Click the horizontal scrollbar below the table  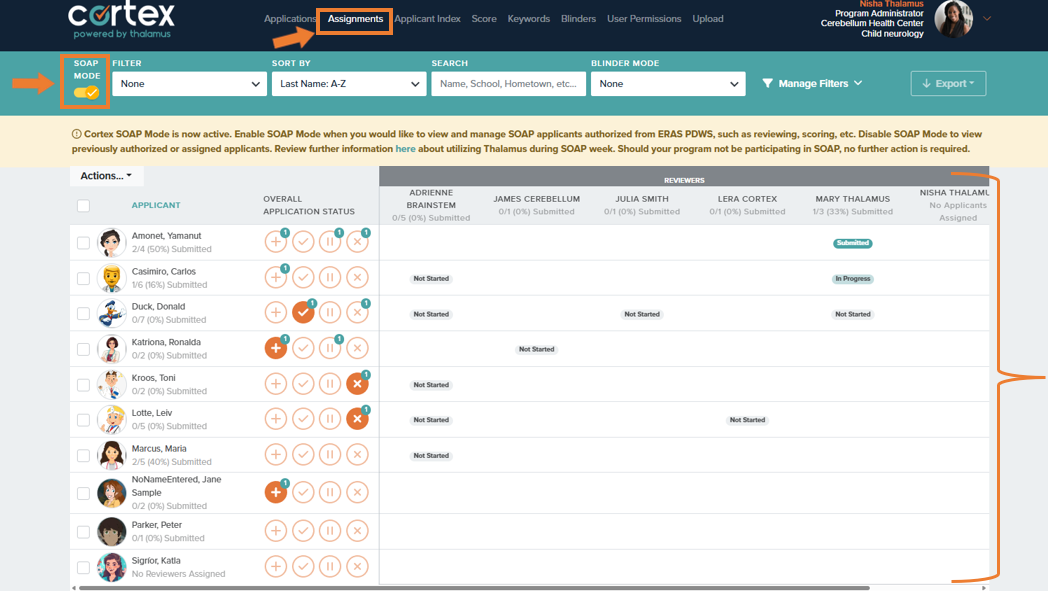(x=475, y=588)
